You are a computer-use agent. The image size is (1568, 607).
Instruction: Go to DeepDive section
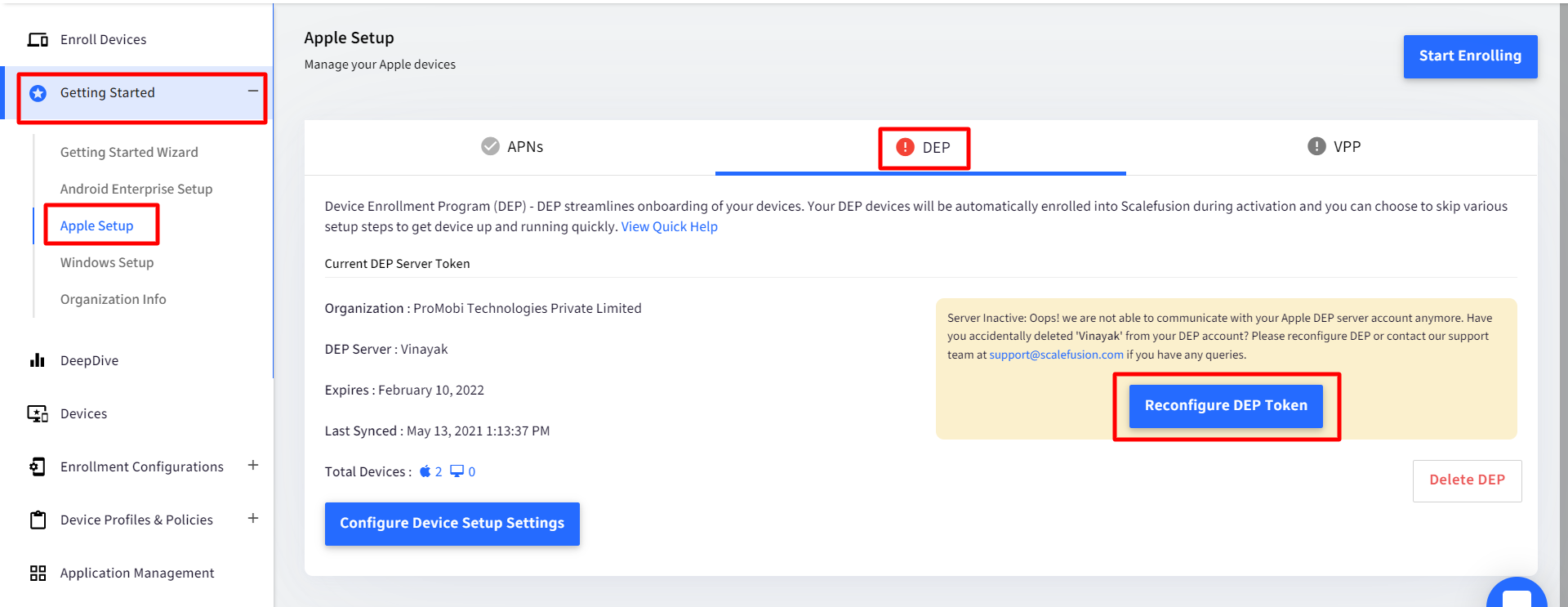[x=89, y=360]
